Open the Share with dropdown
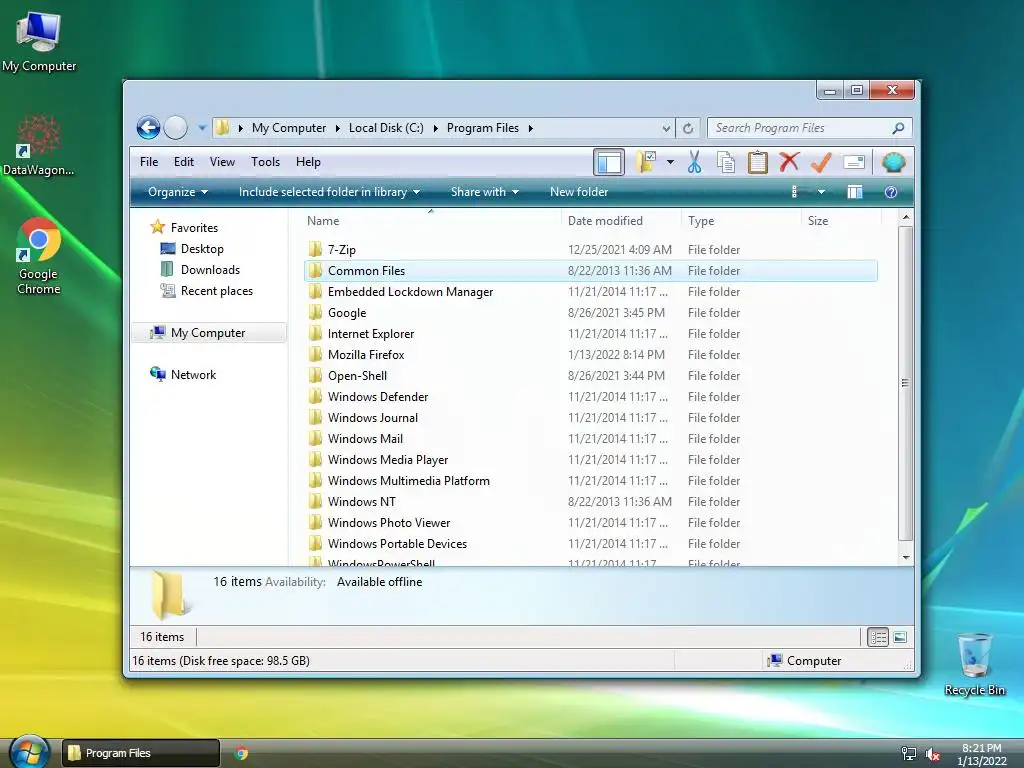This screenshot has width=1024, height=768. pos(485,192)
